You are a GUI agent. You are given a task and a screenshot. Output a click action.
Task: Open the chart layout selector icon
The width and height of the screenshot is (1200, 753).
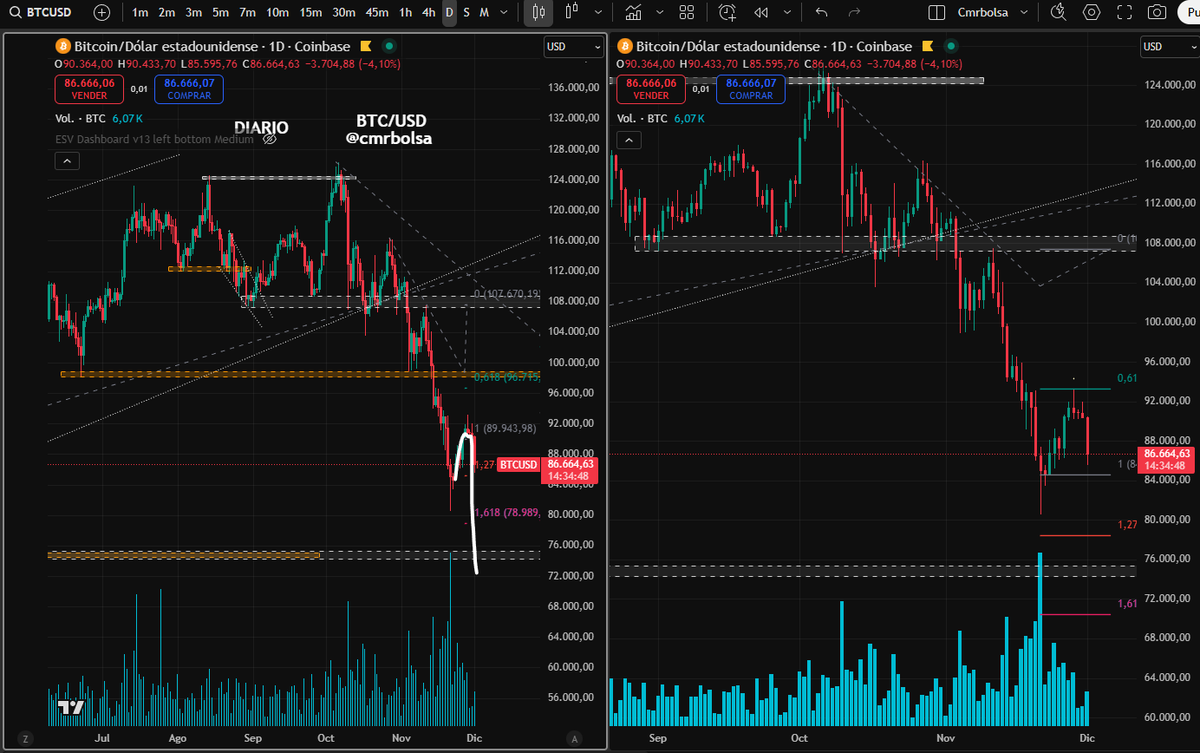pos(936,12)
